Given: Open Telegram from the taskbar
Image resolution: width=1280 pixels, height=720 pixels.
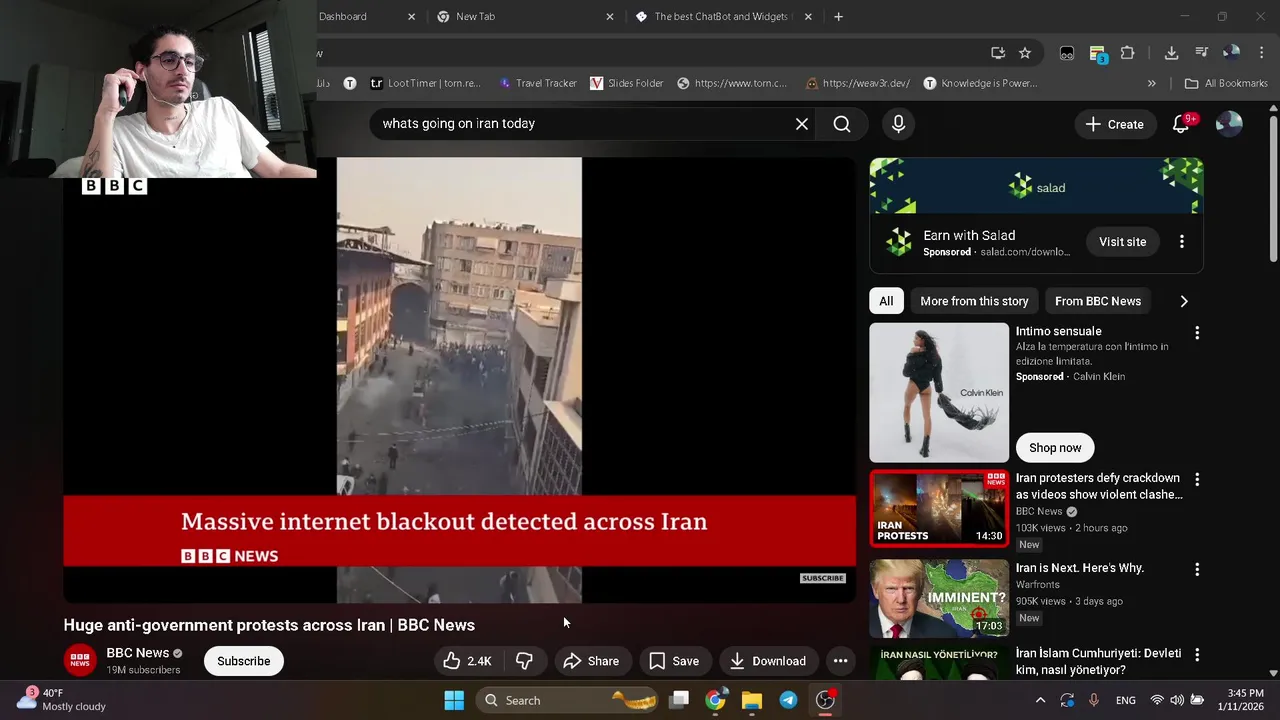Looking at the screenshot, I should 788,700.
